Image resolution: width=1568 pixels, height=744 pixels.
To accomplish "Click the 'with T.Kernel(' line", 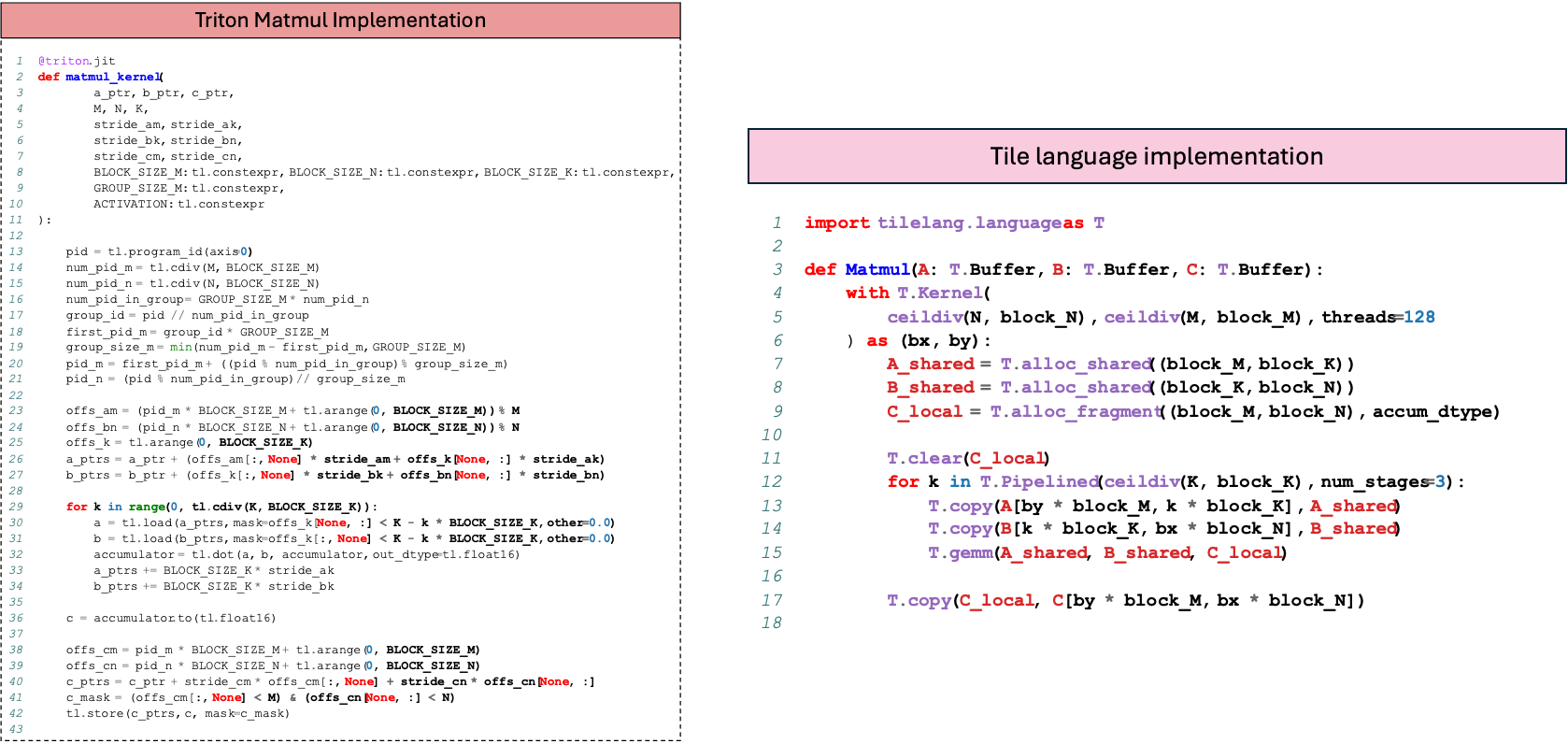I will pos(919,293).
